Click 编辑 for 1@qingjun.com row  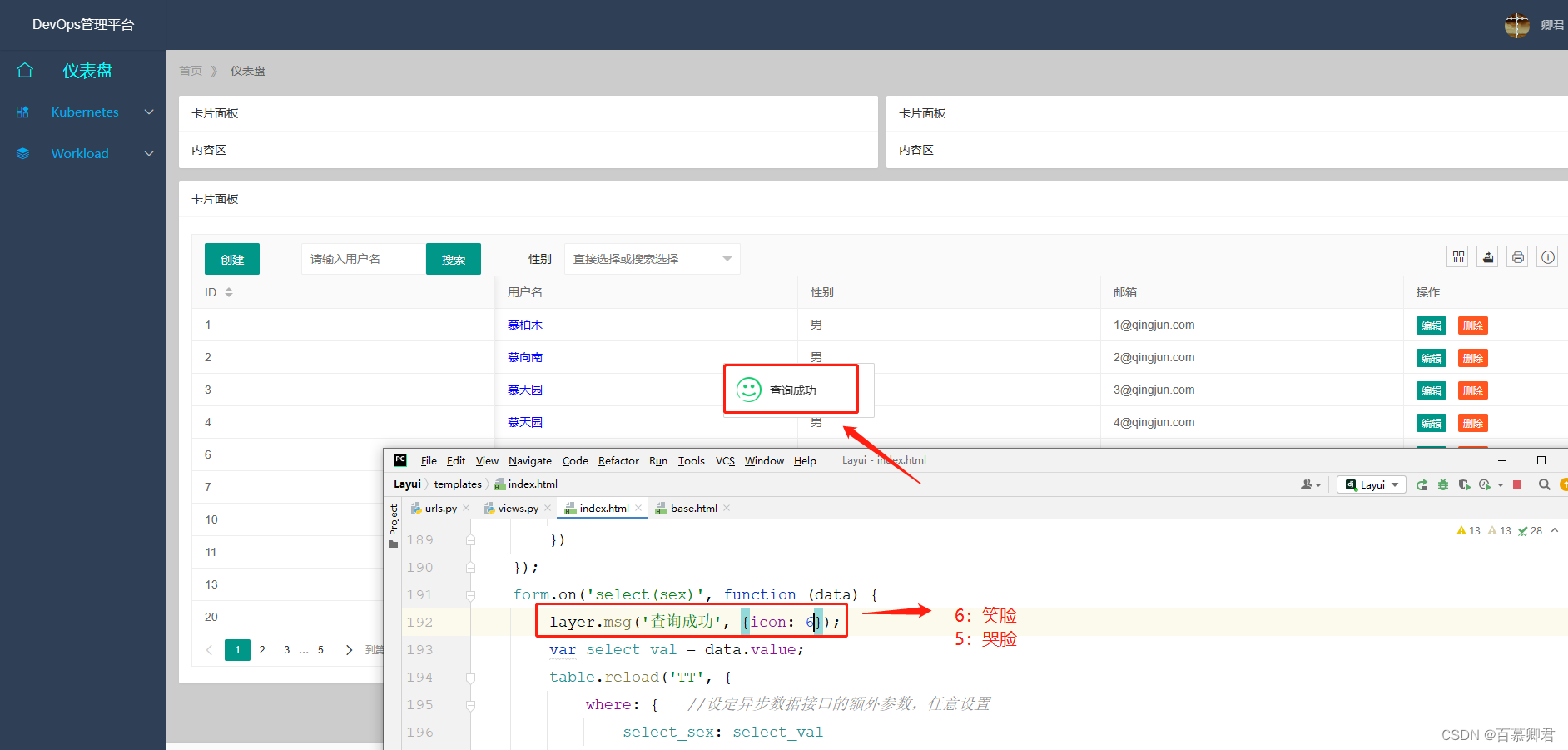point(1432,325)
